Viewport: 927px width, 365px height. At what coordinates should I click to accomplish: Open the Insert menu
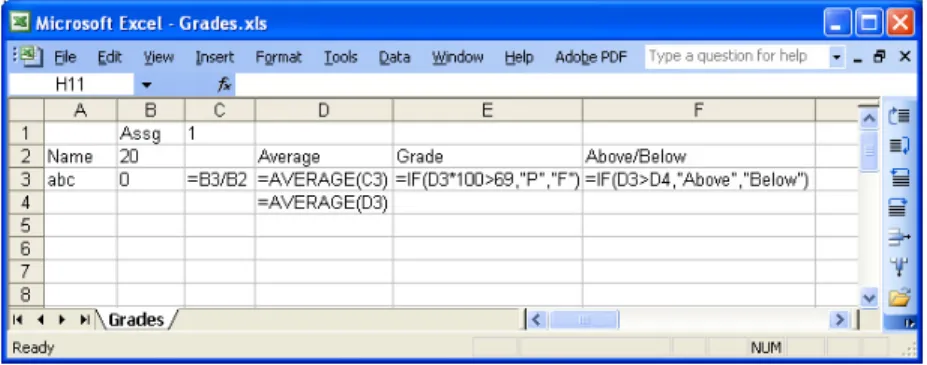pos(215,57)
